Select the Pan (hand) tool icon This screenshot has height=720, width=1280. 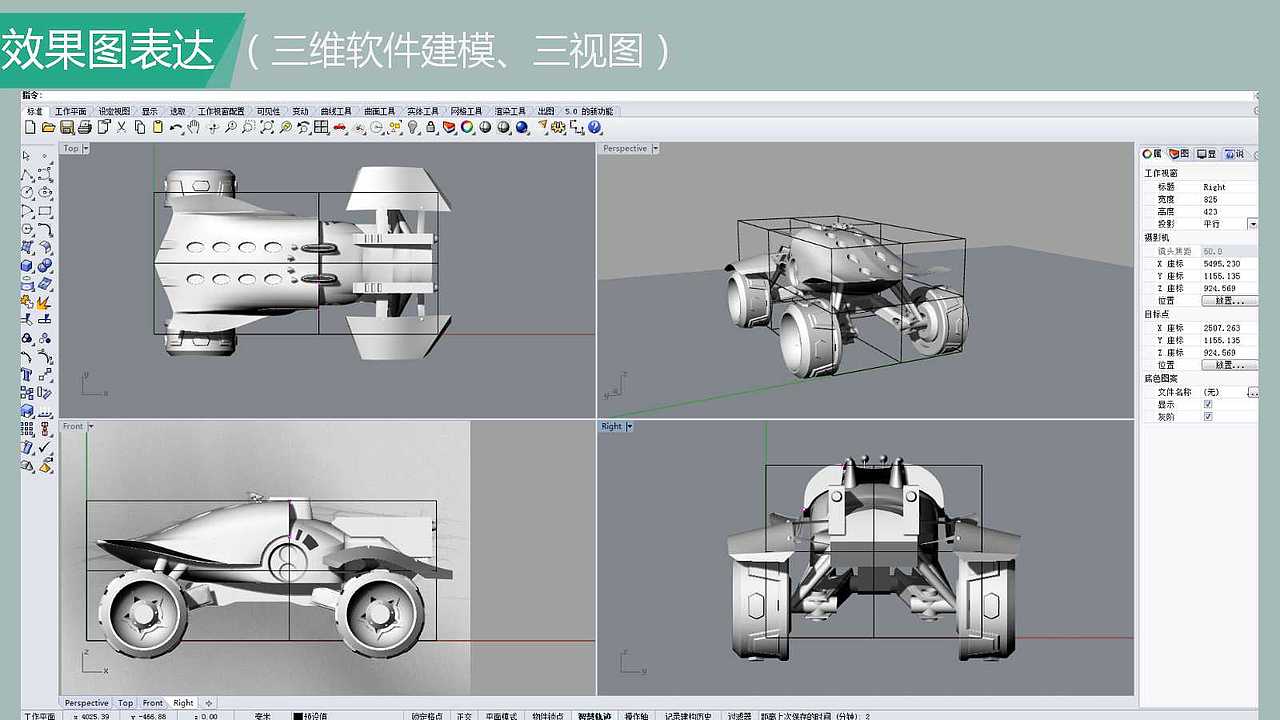(194, 128)
